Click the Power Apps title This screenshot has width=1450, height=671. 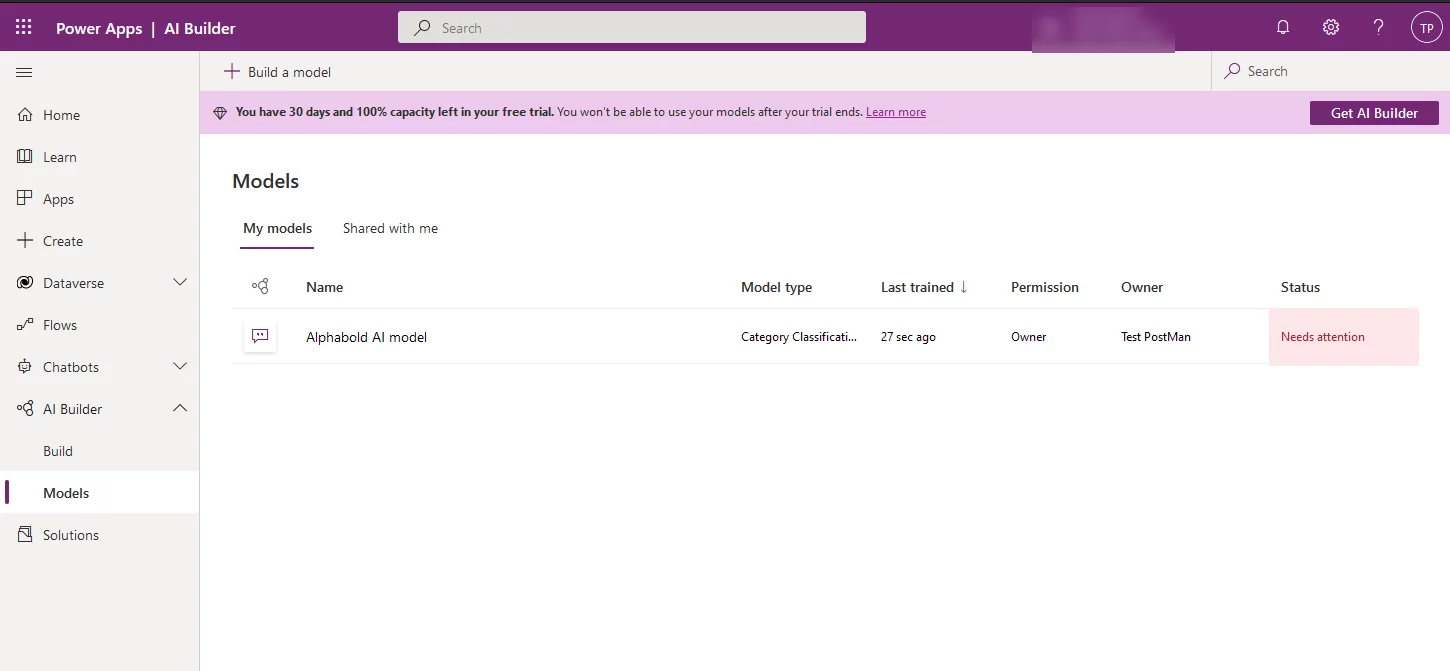click(x=99, y=28)
